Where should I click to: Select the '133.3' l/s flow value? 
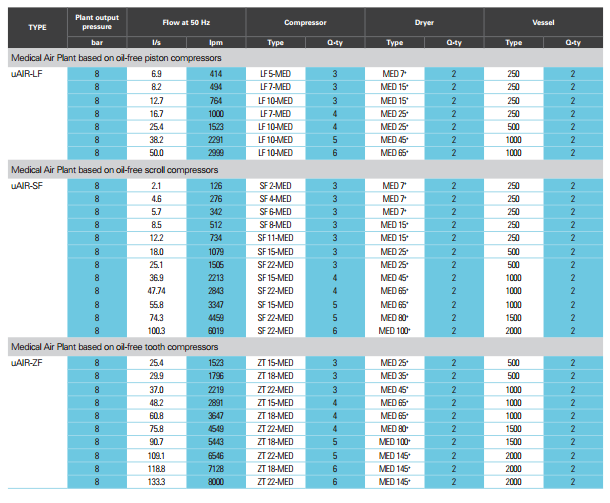pos(156,482)
